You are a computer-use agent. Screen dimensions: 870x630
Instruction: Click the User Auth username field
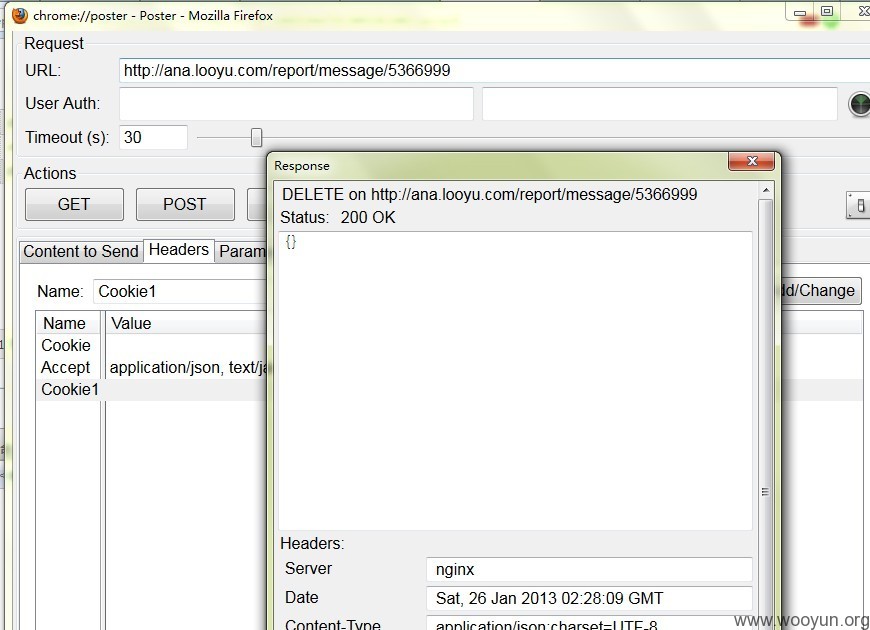coord(296,104)
